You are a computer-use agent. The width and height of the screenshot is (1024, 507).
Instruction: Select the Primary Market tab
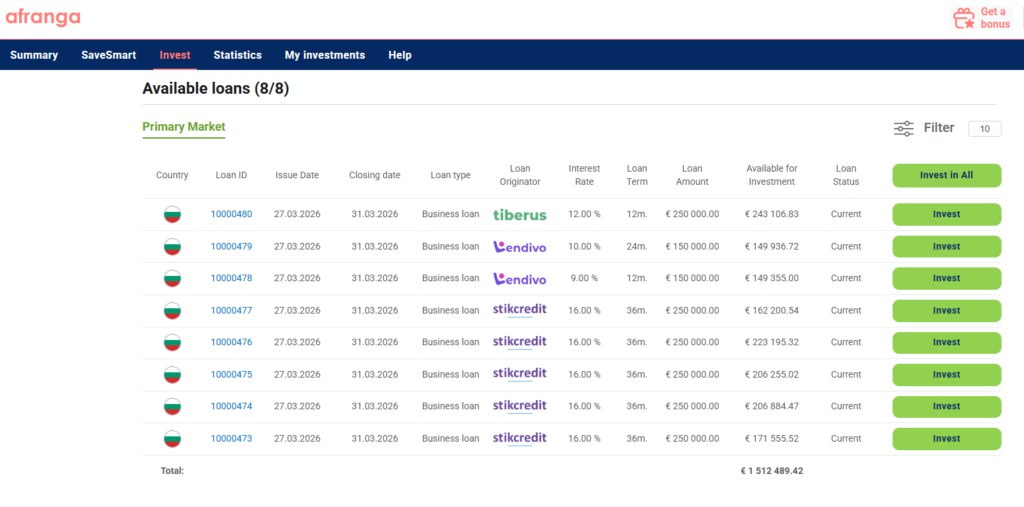click(x=183, y=127)
